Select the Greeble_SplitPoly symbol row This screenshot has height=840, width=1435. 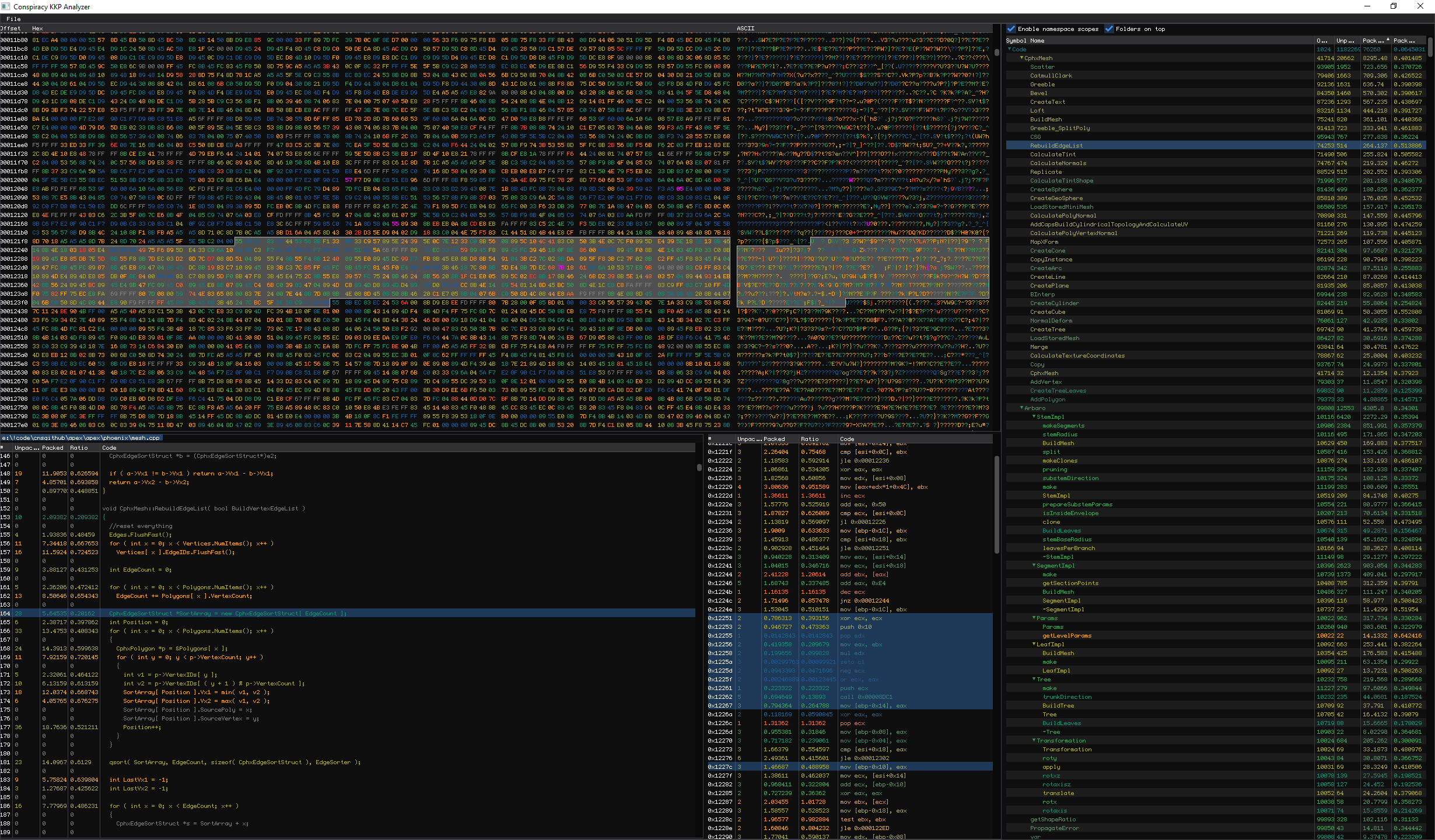tap(1215, 128)
